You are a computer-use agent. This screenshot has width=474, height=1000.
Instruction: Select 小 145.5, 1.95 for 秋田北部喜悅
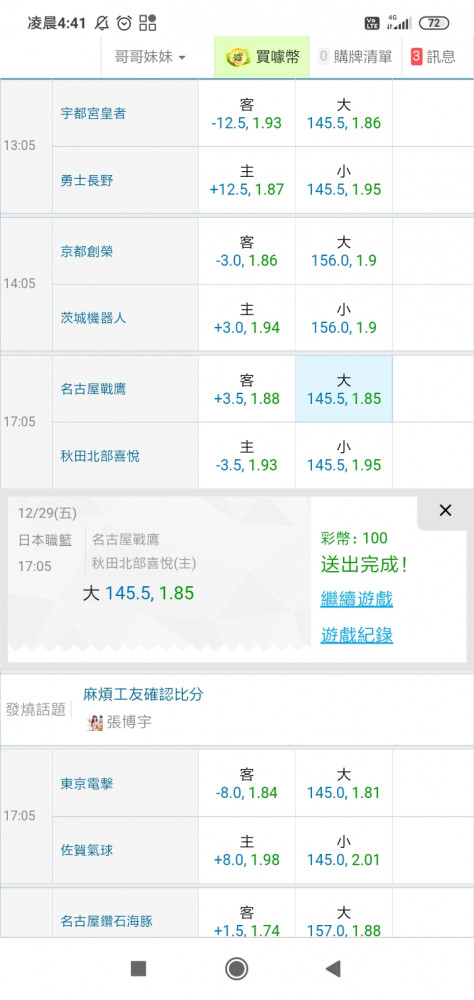pyautogui.click(x=344, y=456)
